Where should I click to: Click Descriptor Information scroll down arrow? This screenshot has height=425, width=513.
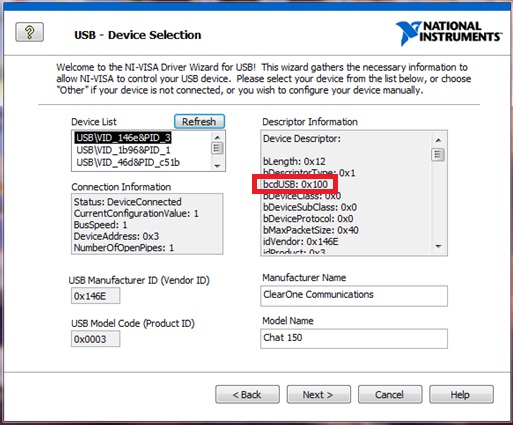pos(438,246)
